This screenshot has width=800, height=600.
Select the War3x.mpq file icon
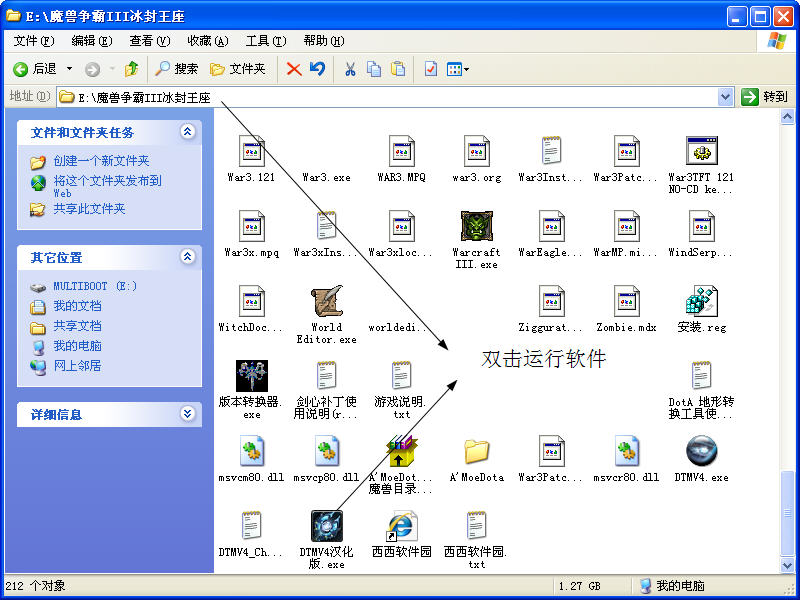point(252,226)
